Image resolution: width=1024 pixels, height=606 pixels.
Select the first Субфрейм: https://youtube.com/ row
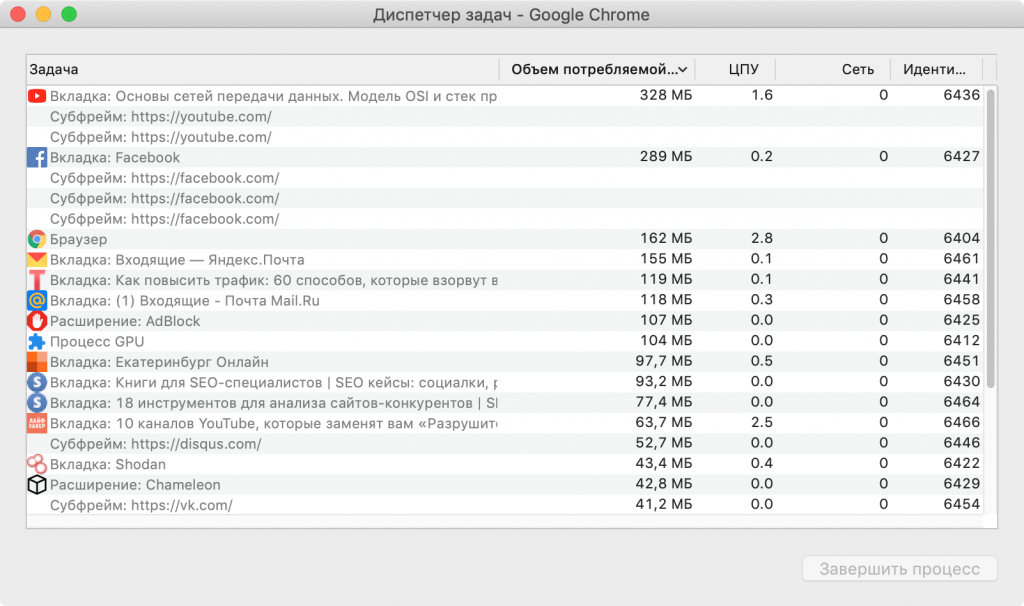coord(505,117)
